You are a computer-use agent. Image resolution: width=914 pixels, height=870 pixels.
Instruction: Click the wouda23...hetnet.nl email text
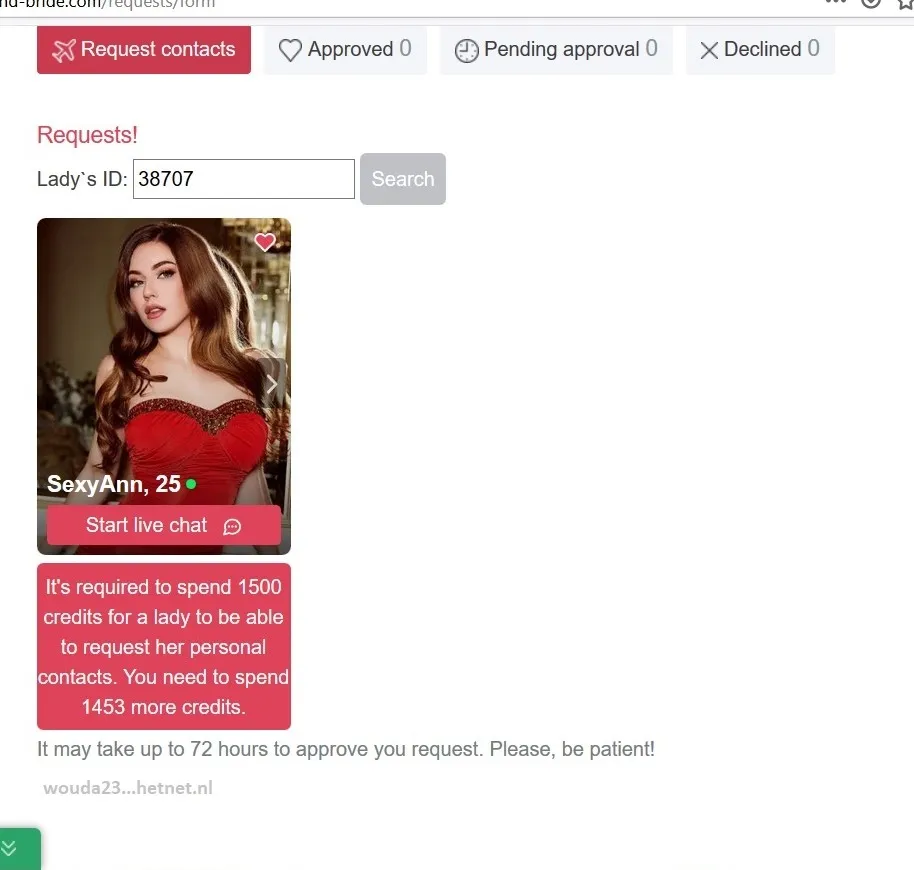pos(128,788)
